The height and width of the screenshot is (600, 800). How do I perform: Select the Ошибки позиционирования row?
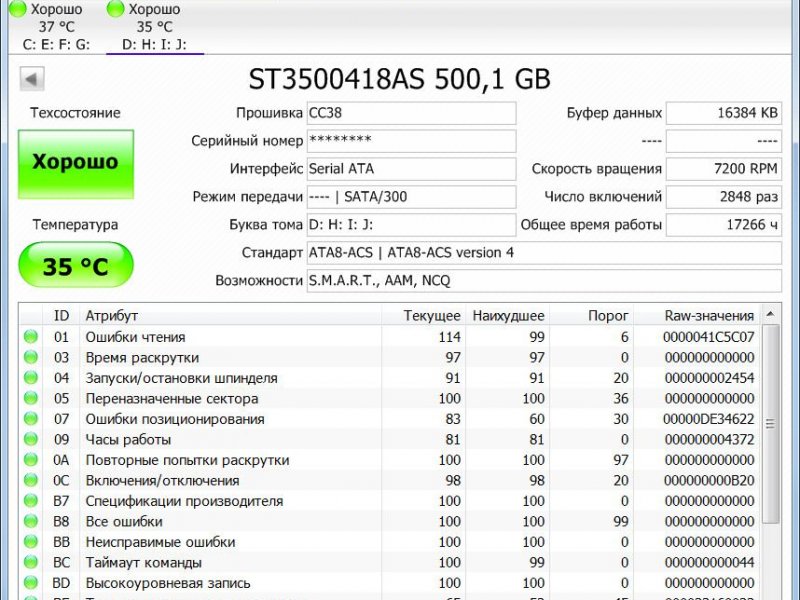pos(390,419)
